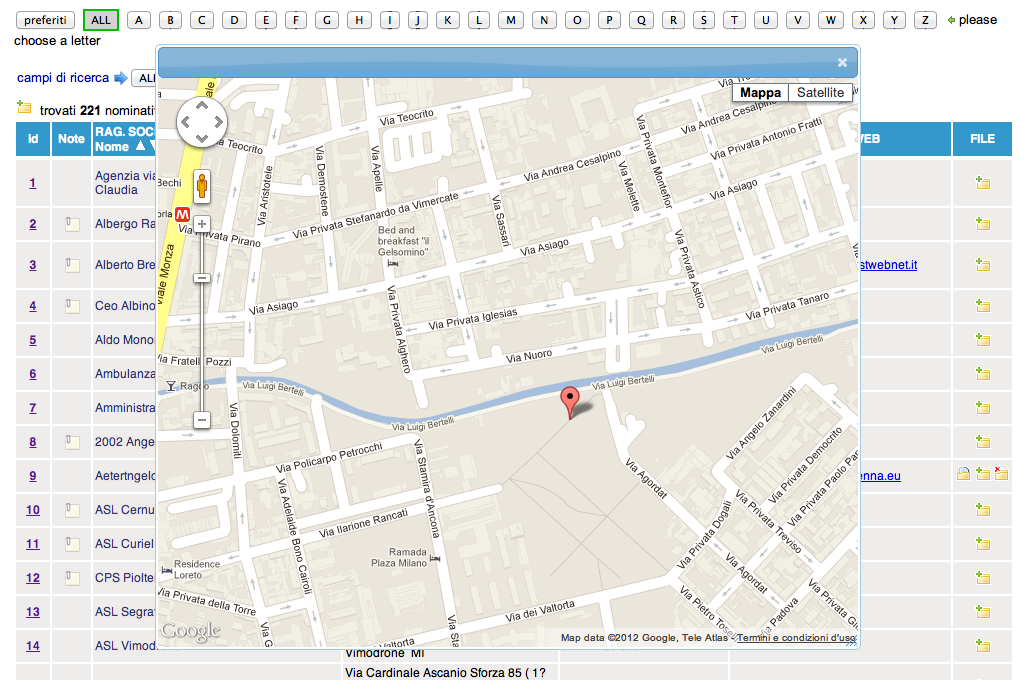Filter names by letter Z
1028x680 pixels.
pyautogui.click(x=925, y=20)
